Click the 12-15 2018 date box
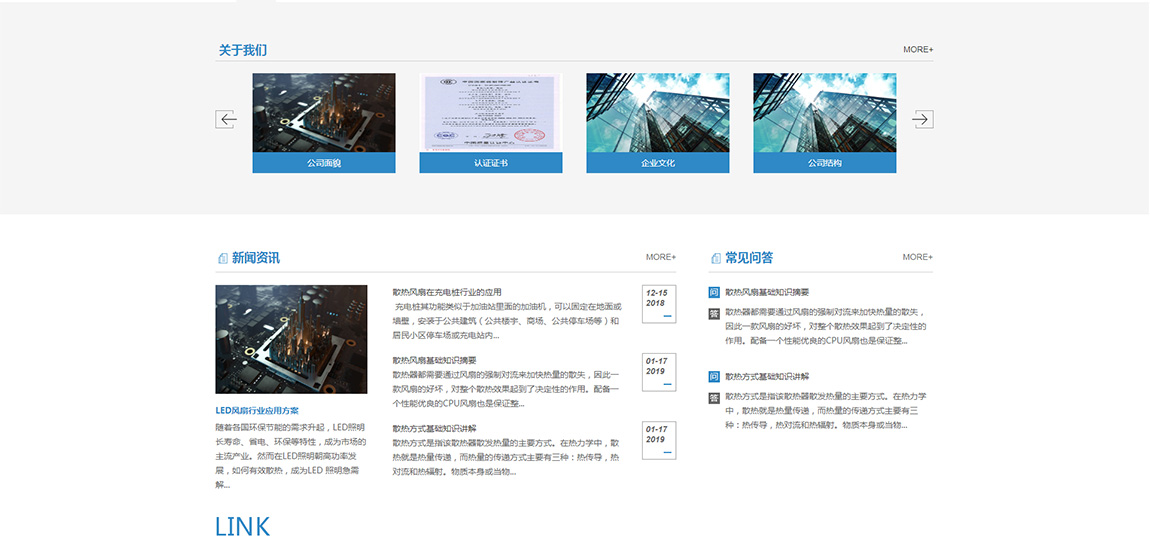This screenshot has height=560, width=1150. pos(659,304)
